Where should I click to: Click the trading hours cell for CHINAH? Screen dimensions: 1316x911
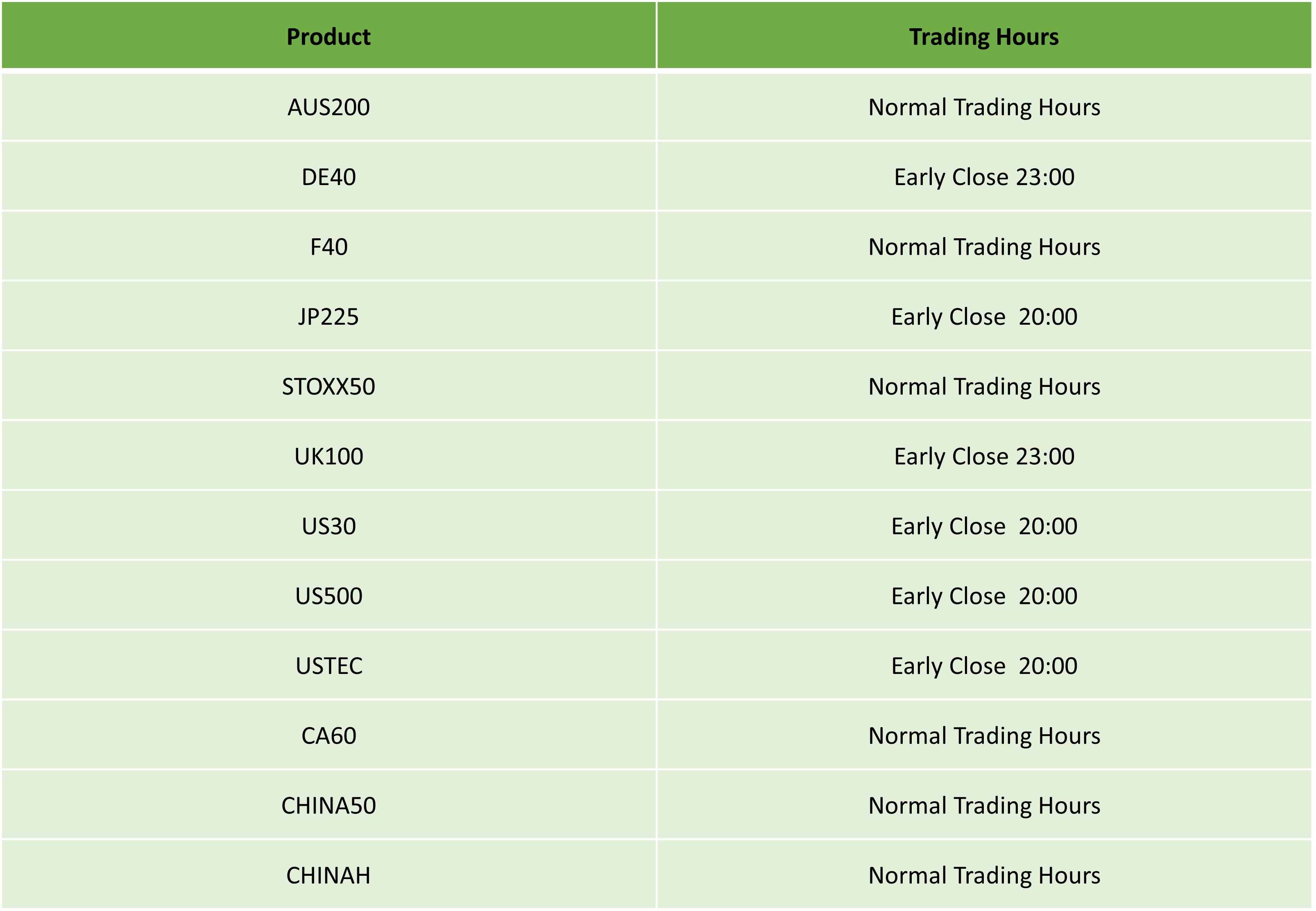coord(984,875)
